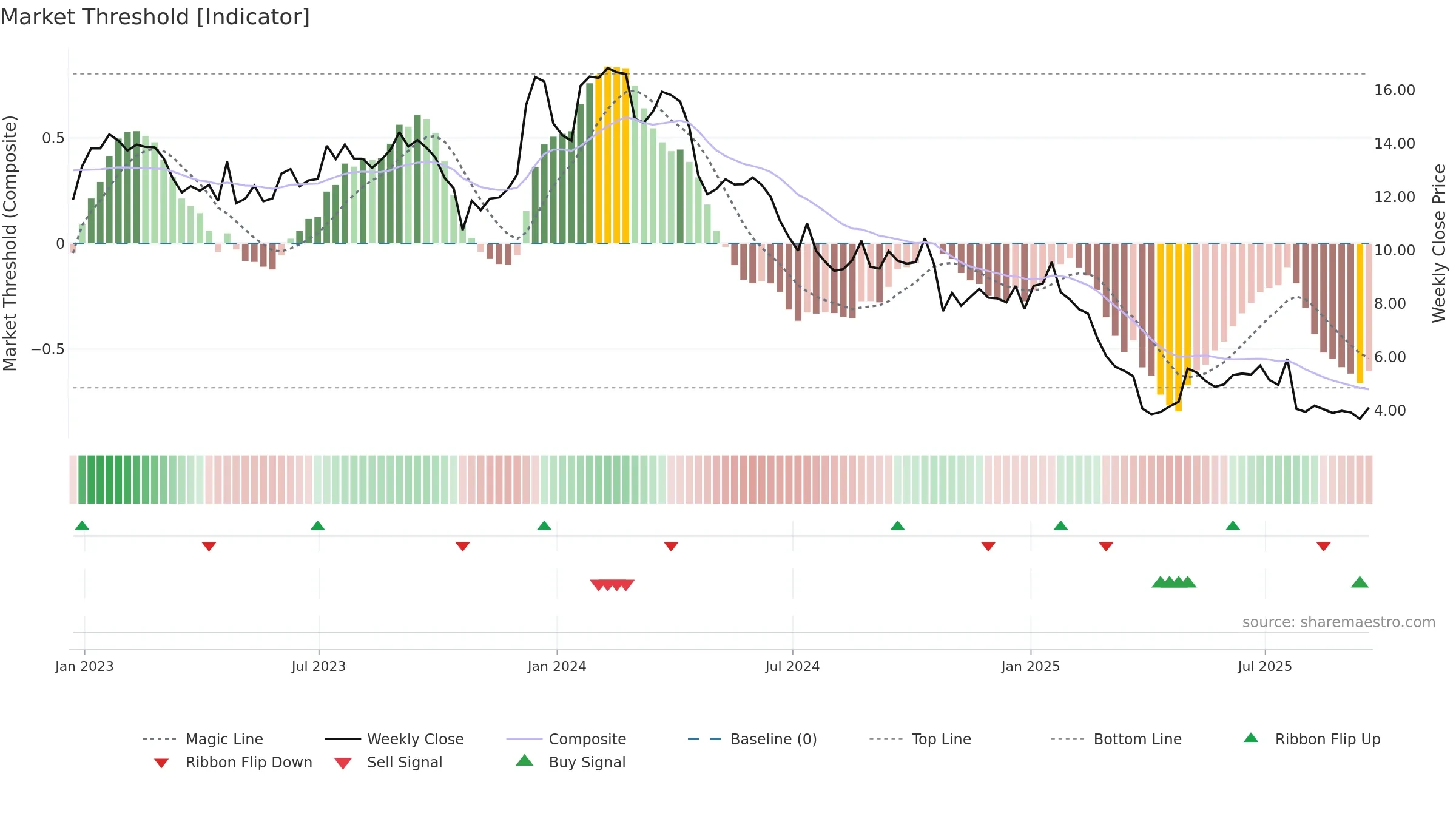
Task: Click the ribbon flip up marker after Jan 2025
Action: (x=1060, y=525)
